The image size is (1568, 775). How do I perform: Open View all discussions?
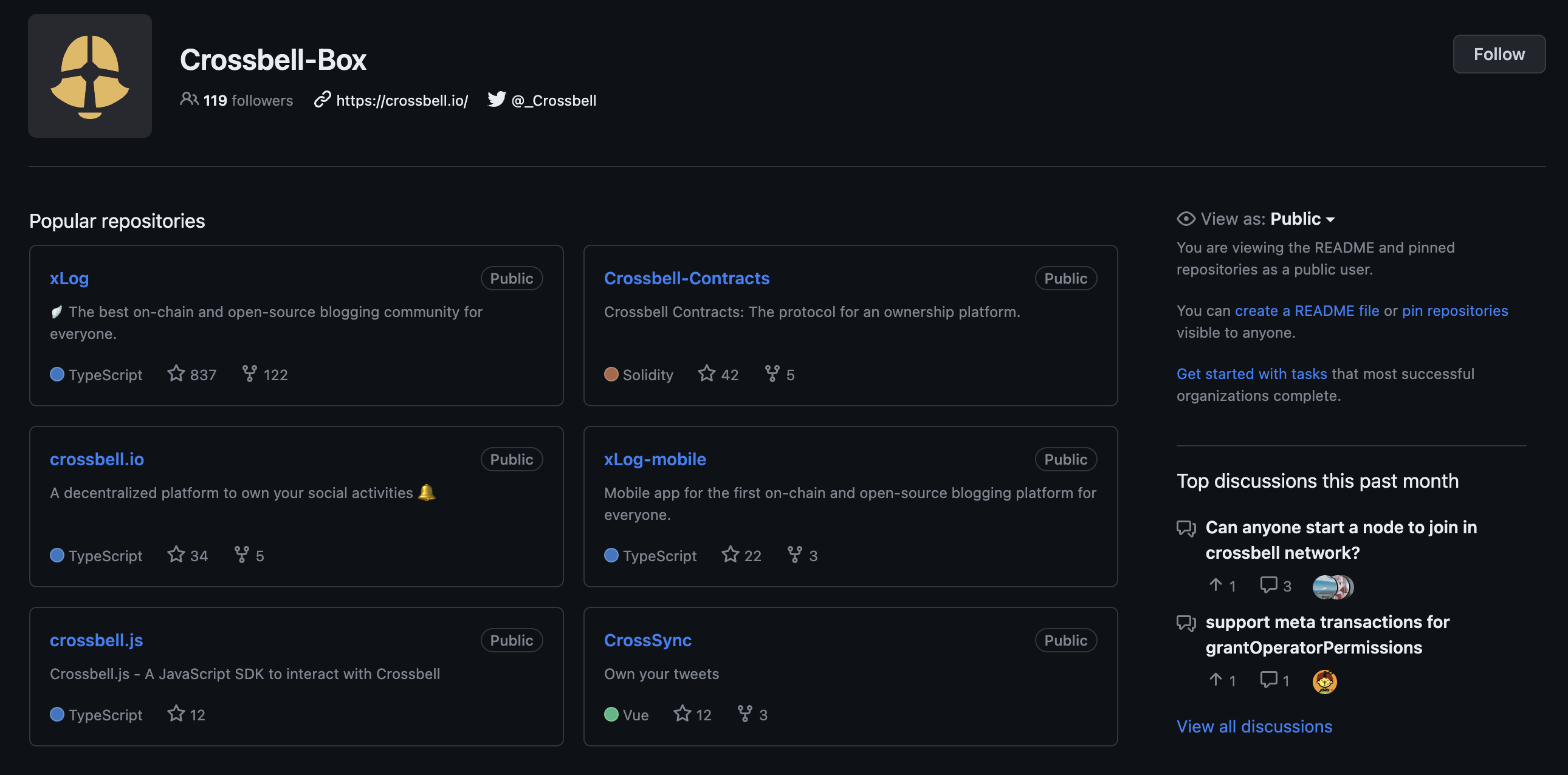tap(1254, 726)
